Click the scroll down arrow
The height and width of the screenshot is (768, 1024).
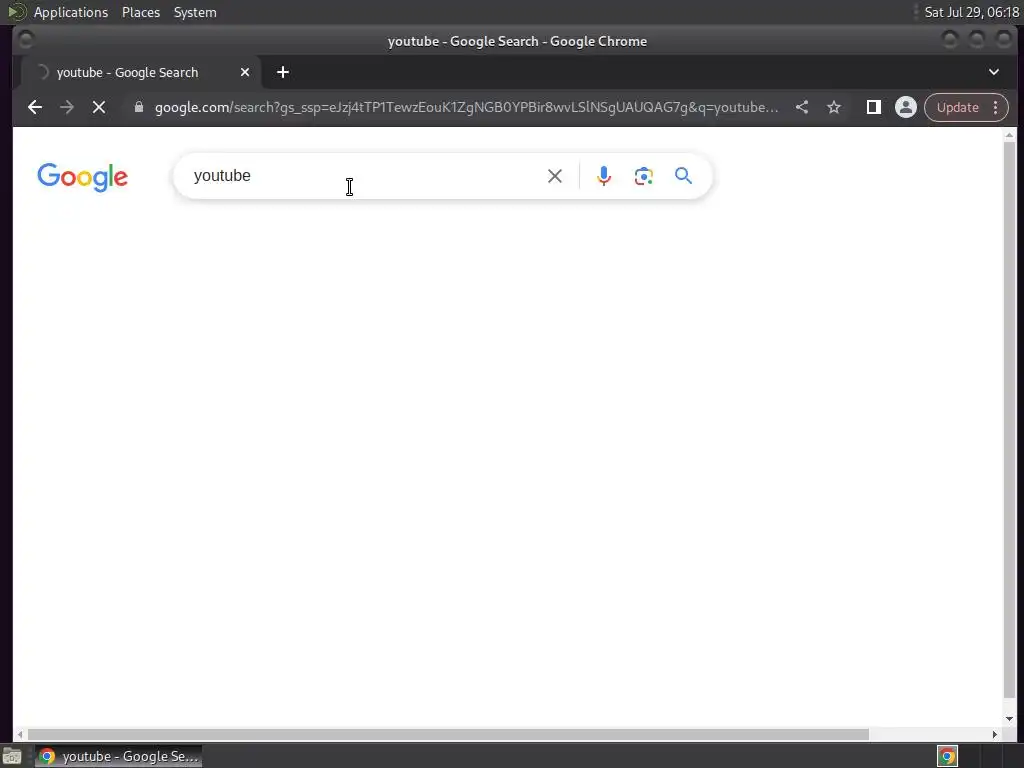(x=1009, y=719)
